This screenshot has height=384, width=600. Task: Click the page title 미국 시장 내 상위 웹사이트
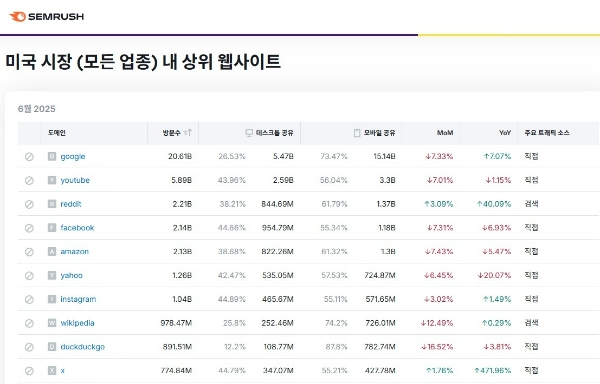(143, 62)
